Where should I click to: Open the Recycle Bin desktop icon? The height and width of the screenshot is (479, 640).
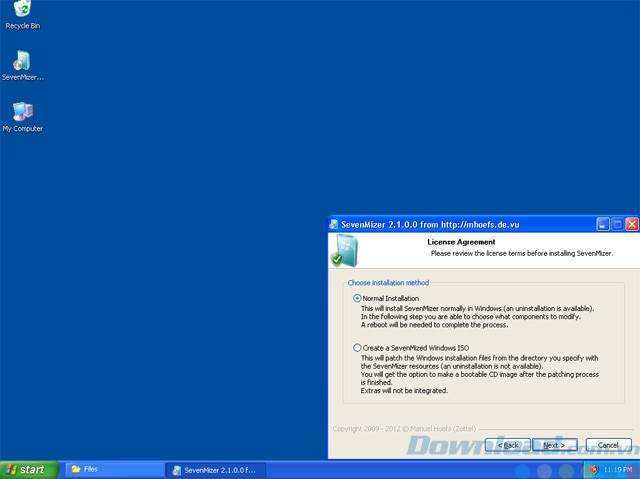click(22, 12)
